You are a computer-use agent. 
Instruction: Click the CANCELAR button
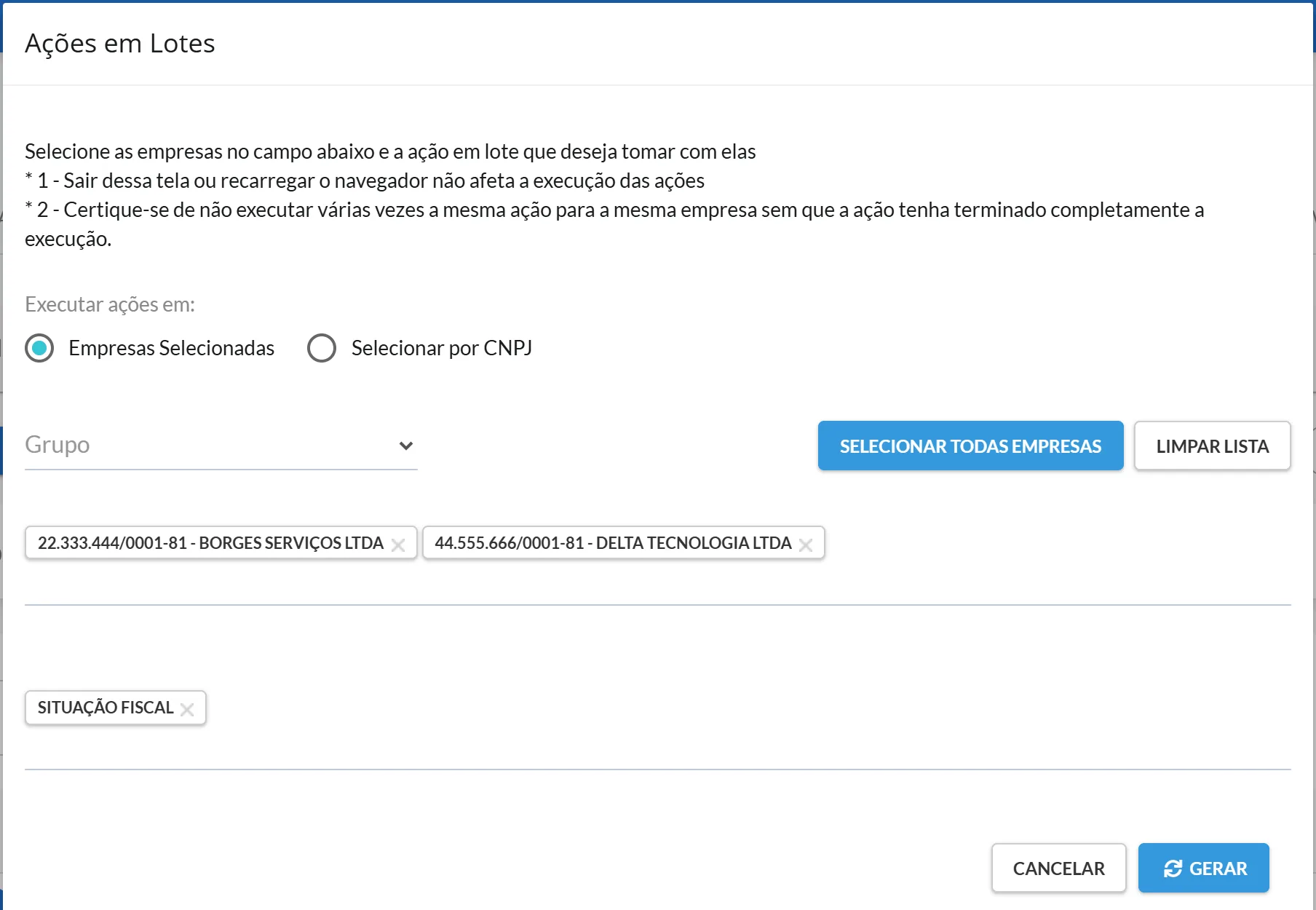(1059, 868)
